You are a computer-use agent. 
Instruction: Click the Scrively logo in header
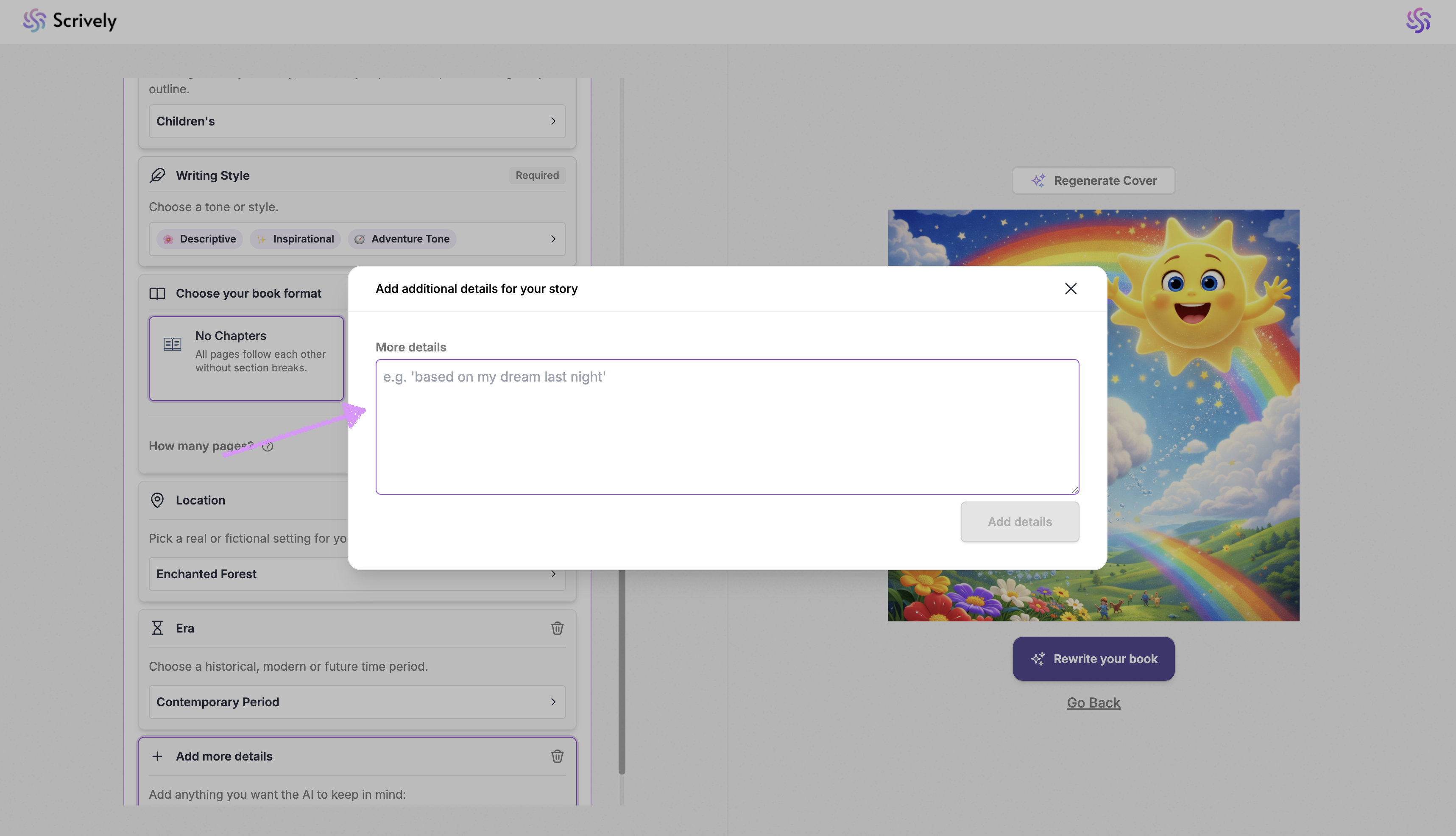[70, 21]
